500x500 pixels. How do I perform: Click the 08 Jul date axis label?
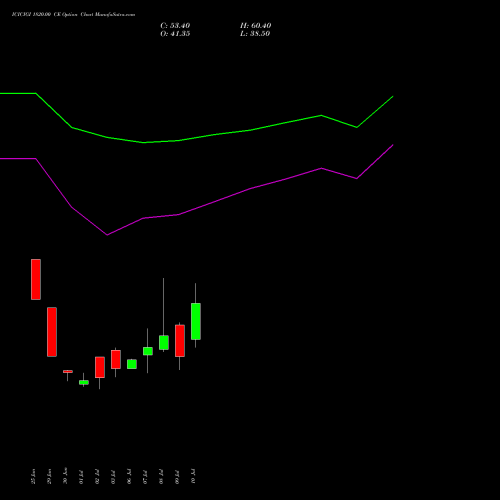(x=161, y=476)
